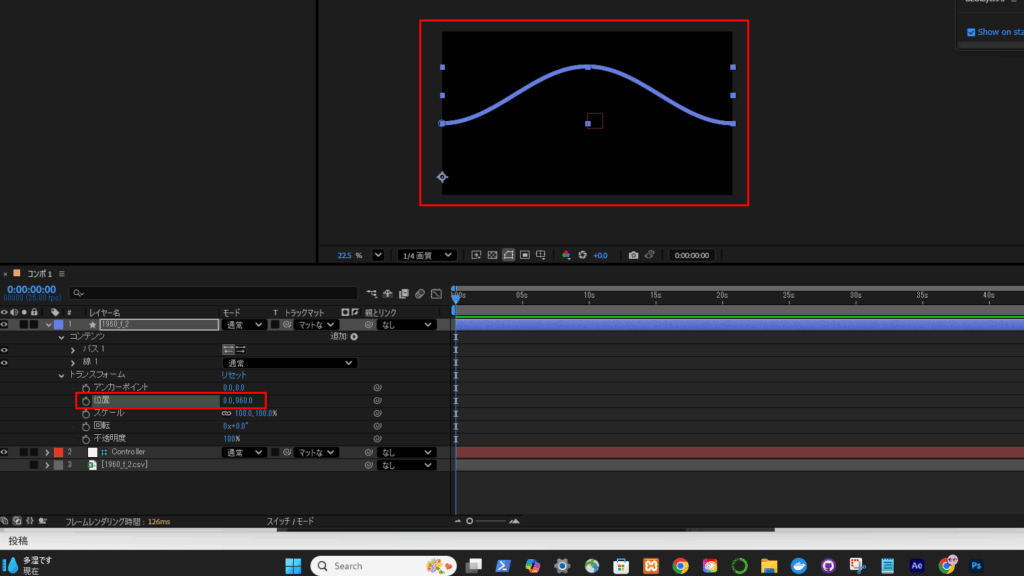The width and height of the screenshot is (1024, 576).
Task: Toggle visibility of the Controller layer
Action: pyautogui.click(x=5, y=452)
